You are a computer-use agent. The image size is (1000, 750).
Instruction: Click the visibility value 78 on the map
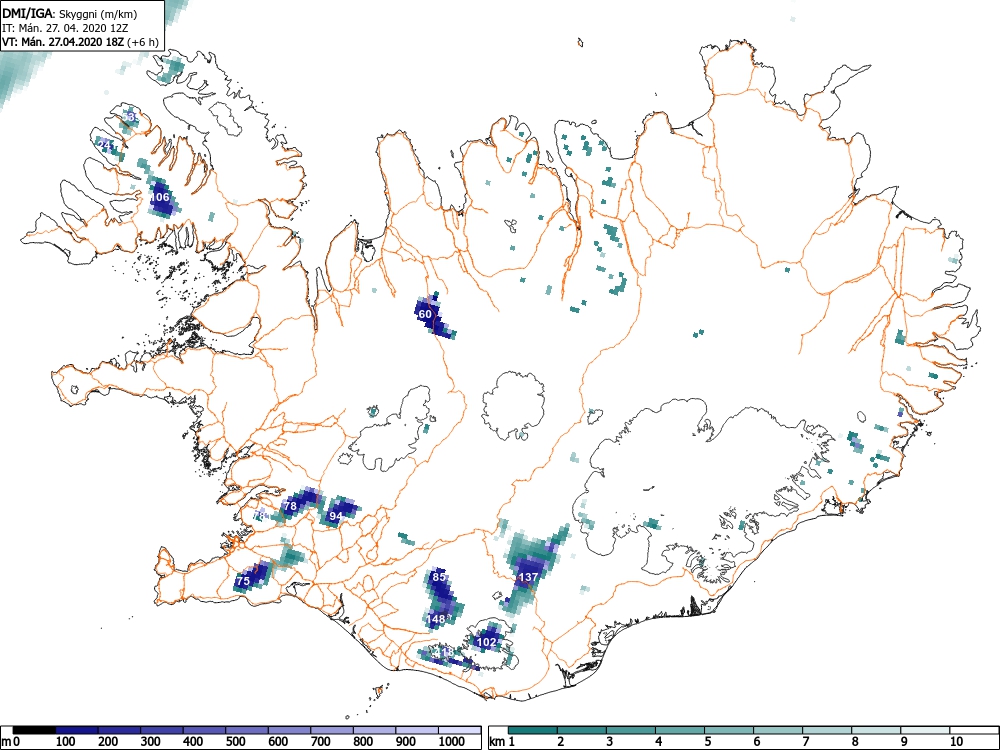[290, 506]
